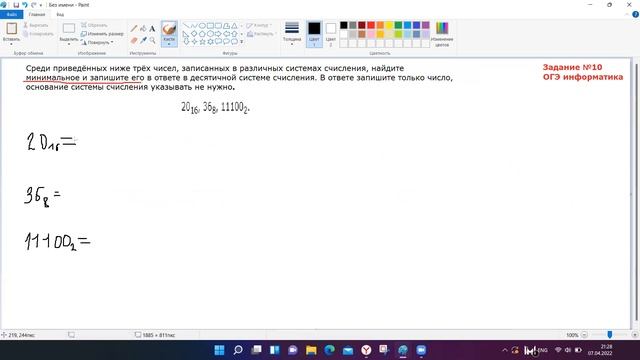This screenshot has width=640, height=360.
Task: Pick the purple color swatch
Action: tap(426, 25)
